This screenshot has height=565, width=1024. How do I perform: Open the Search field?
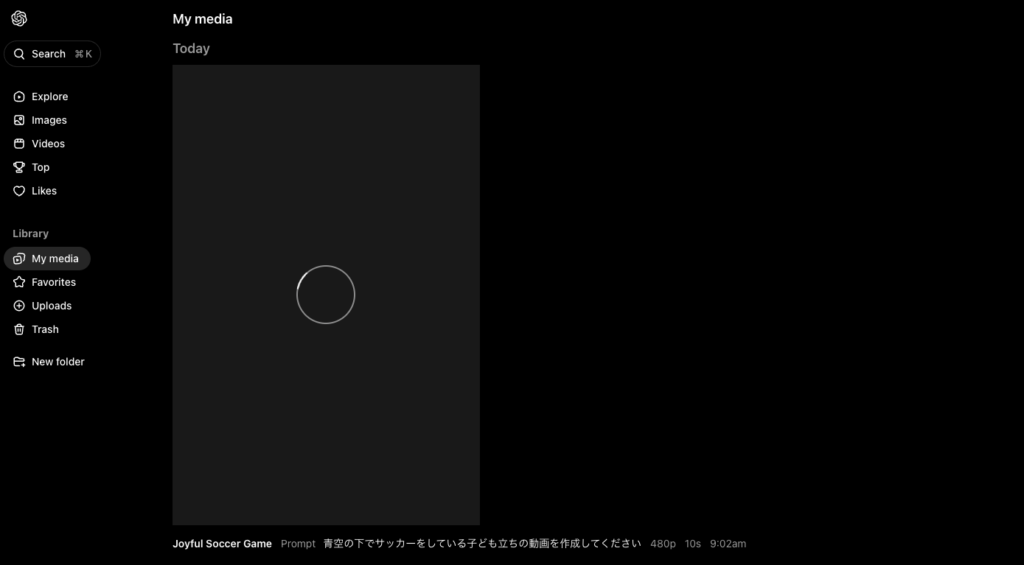(52, 54)
